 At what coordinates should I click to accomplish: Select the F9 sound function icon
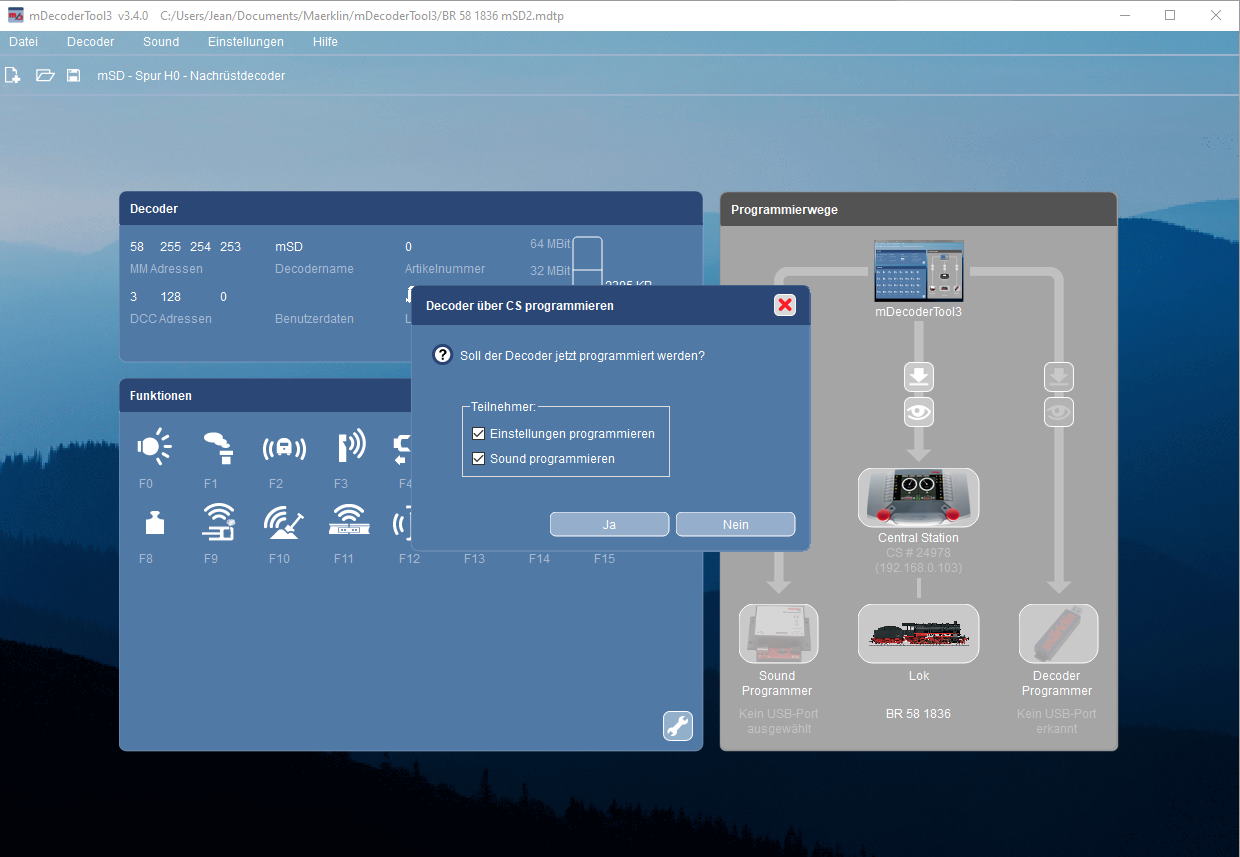(219, 522)
